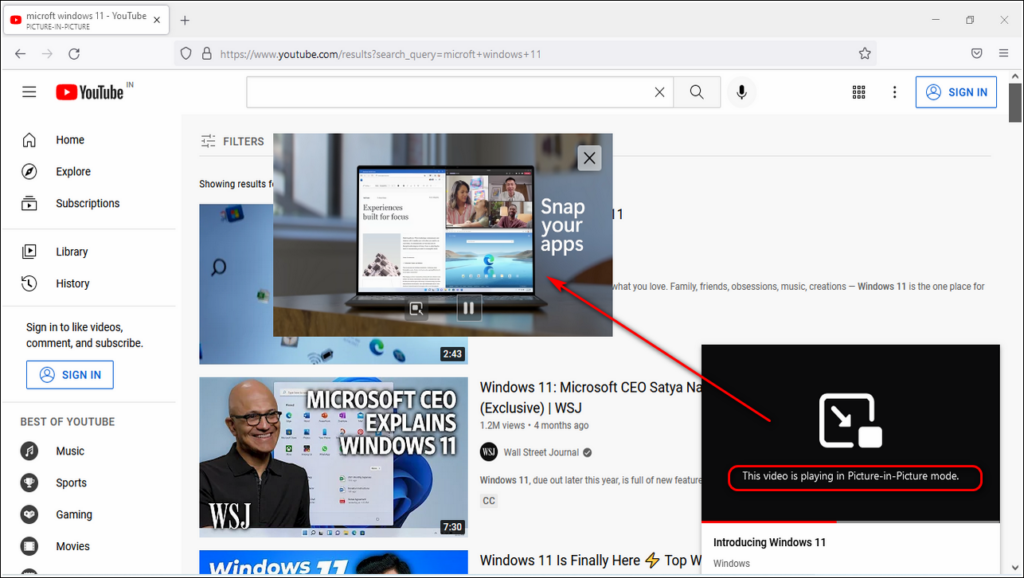This screenshot has width=1024, height=578.
Task: Click the PiP icon in miniplayer
Action: pyautogui.click(x=850, y=421)
